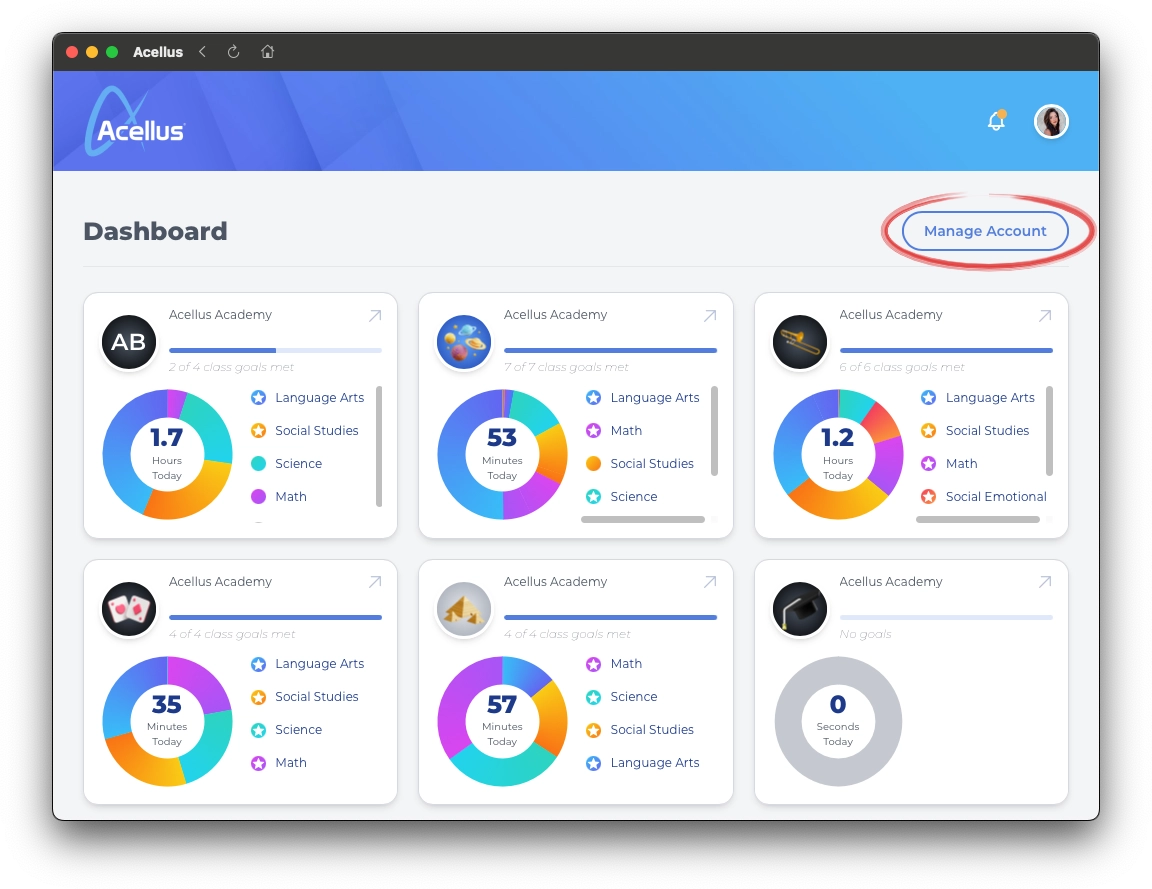This screenshot has width=1152, height=889.
Task: Click the Acellus window title text
Action: 158,51
